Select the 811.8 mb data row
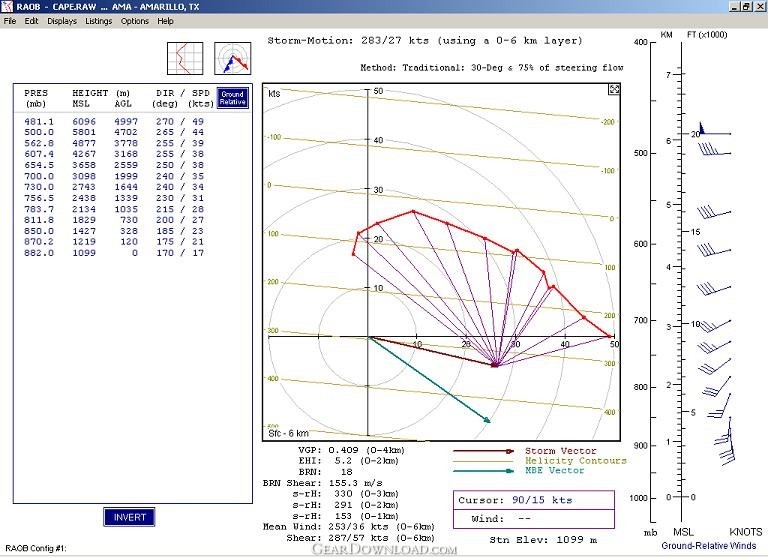This screenshot has width=768, height=557. pos(114,220)
